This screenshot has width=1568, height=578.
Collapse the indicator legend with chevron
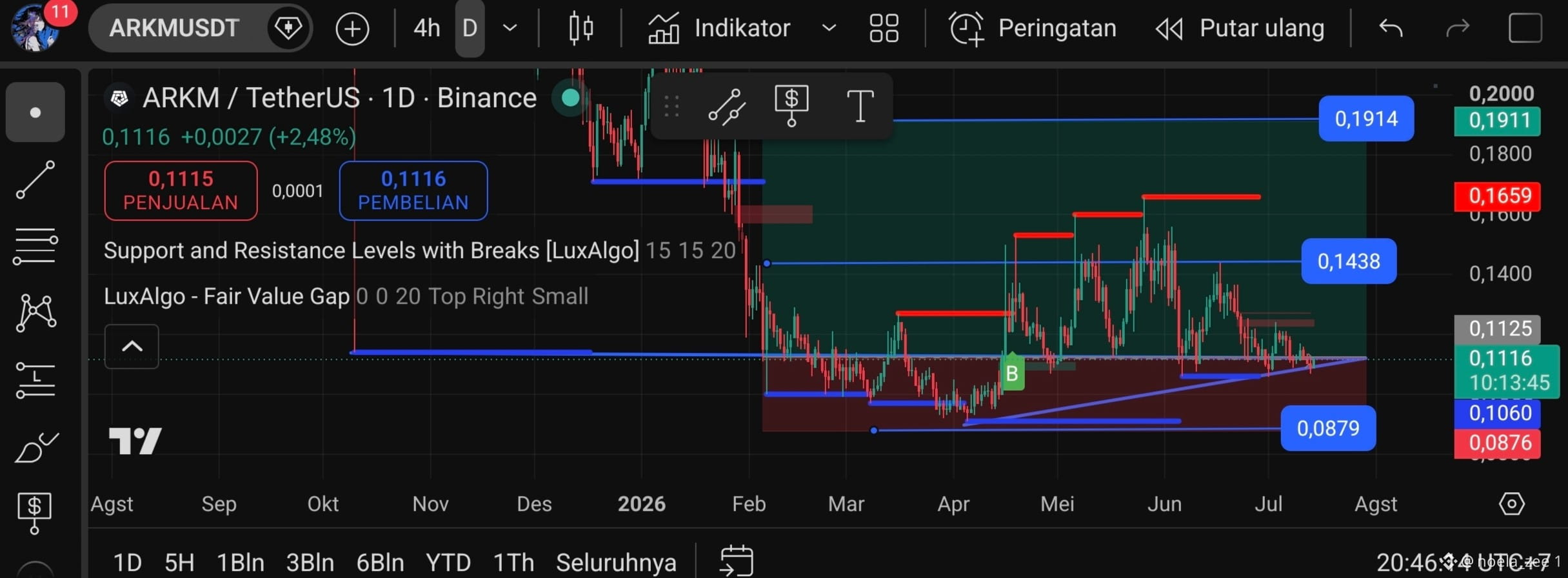tap(132, 346)
